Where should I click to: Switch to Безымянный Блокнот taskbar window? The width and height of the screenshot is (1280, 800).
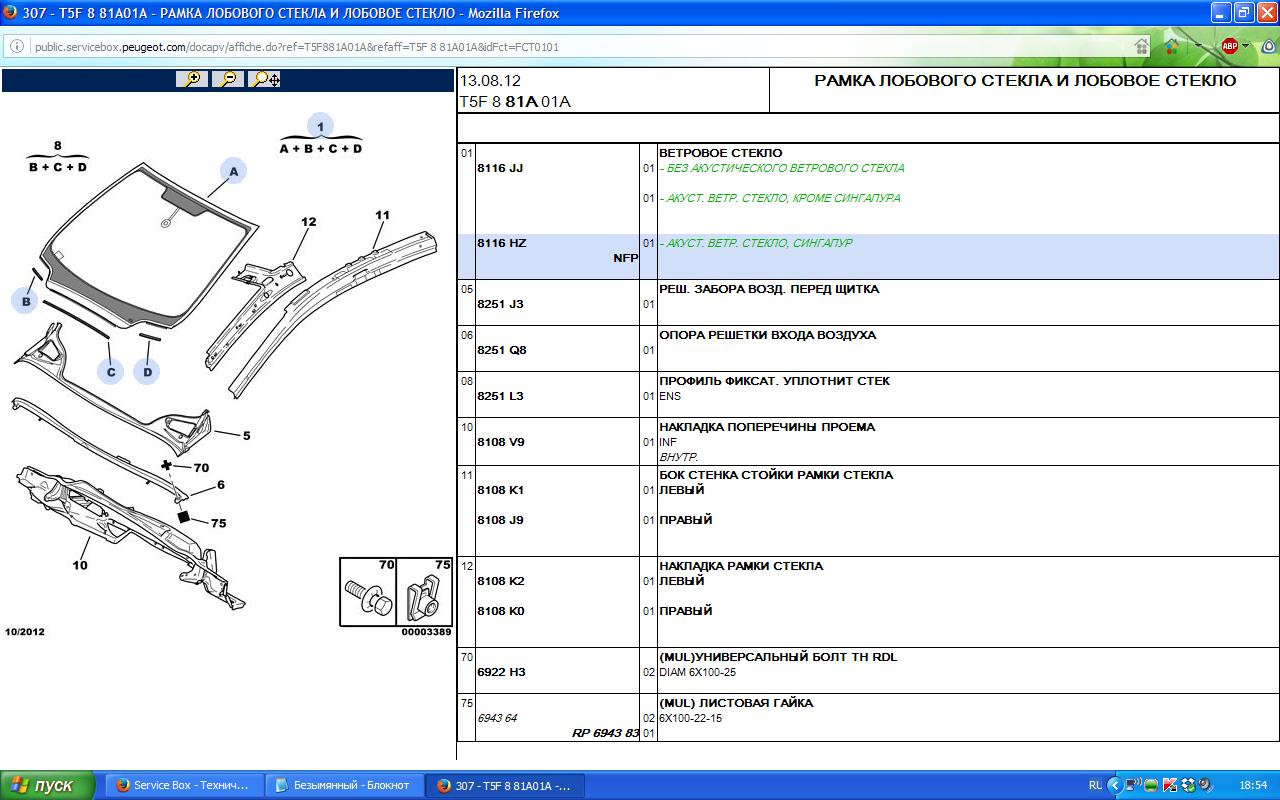344,785
